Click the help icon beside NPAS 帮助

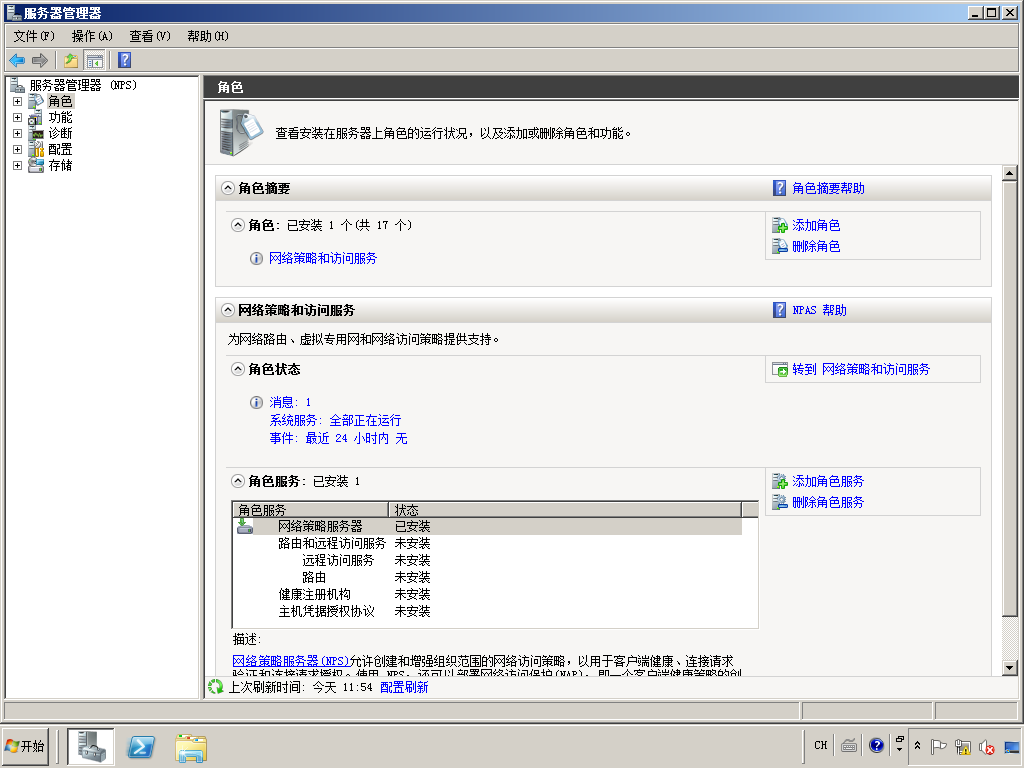tap(779, 310)
